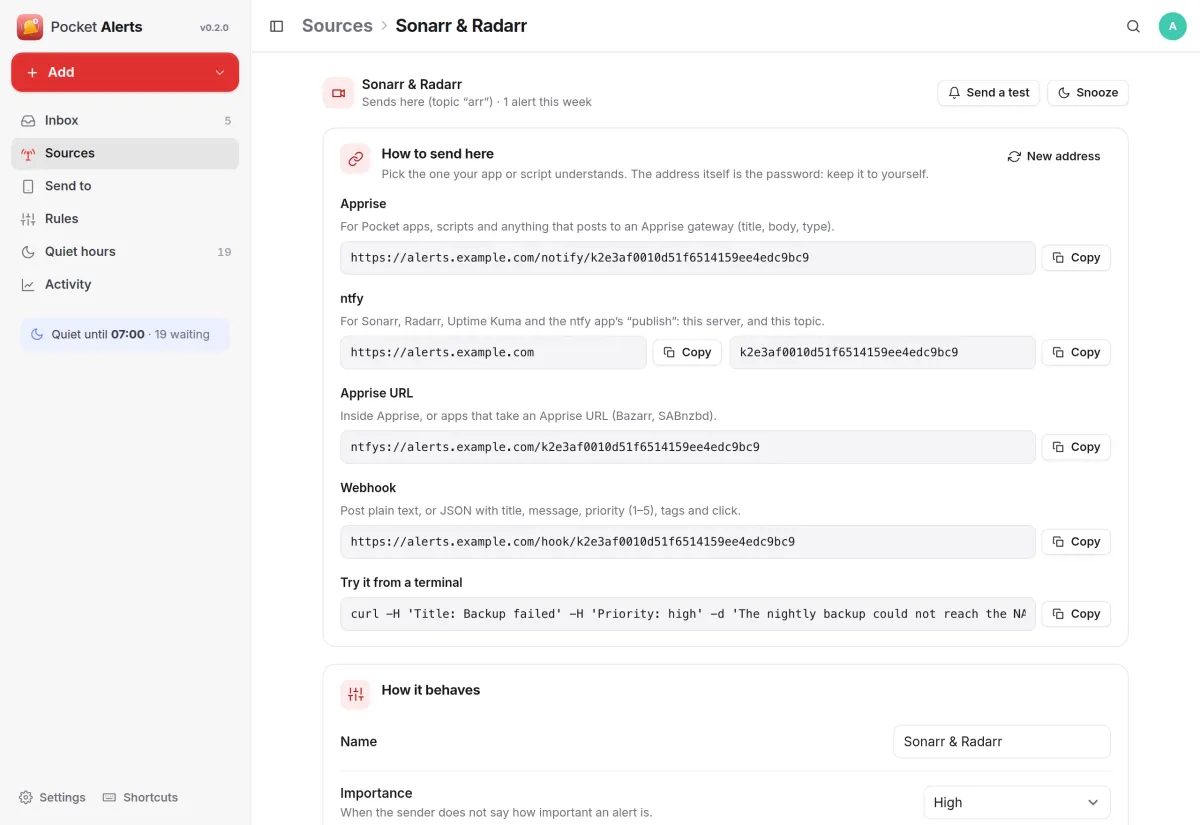Click the Quiet until 07:00 banner
Image resolution: width=1200 pixels, height=825 pixels.
pos(125,335)
